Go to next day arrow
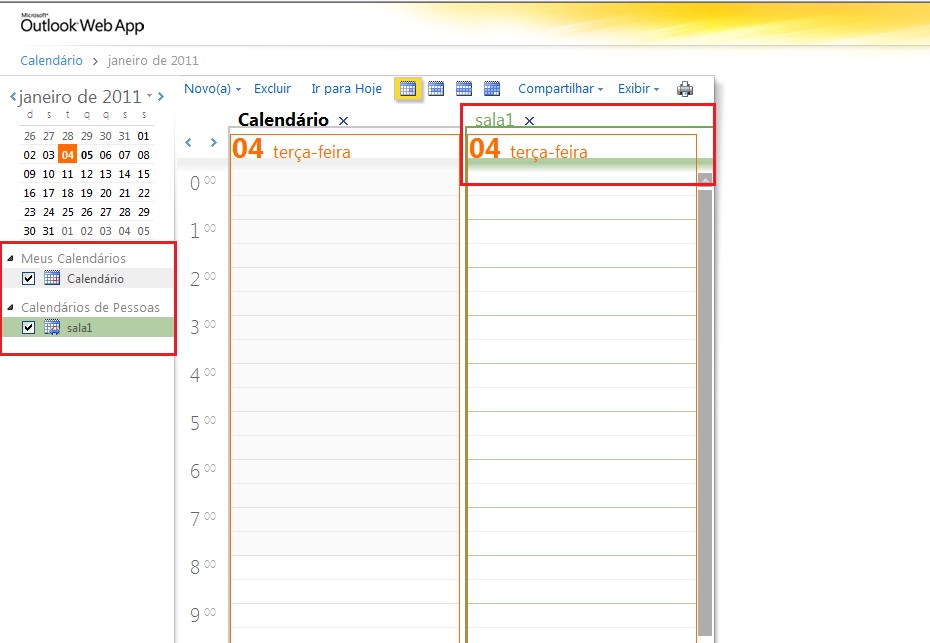The width and height of the screenshot is (930, 643). tap(213, 143)
